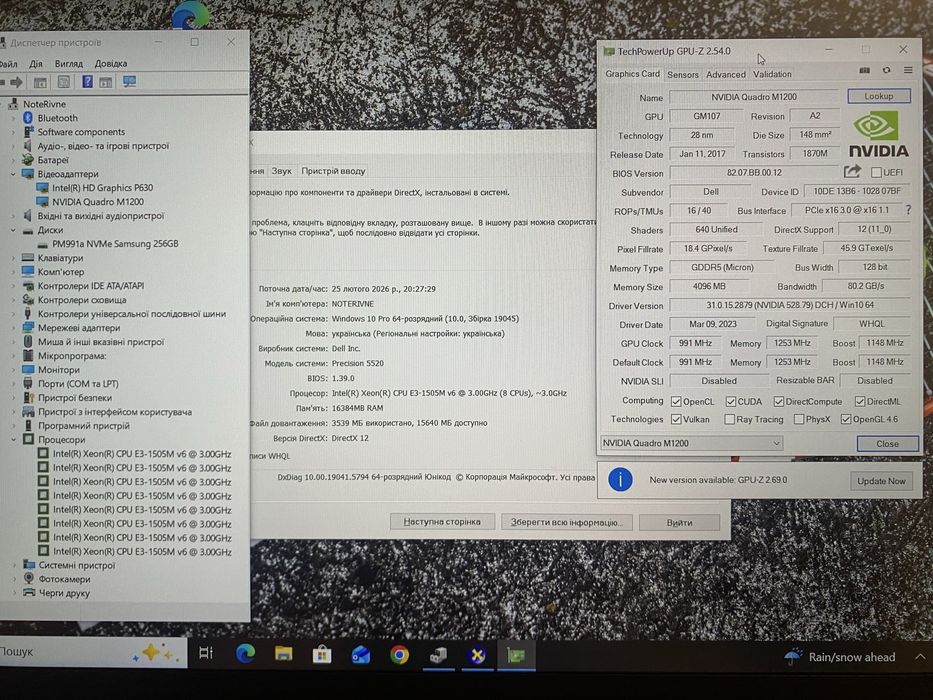Open Task View on the taskbar

point(206,653)
